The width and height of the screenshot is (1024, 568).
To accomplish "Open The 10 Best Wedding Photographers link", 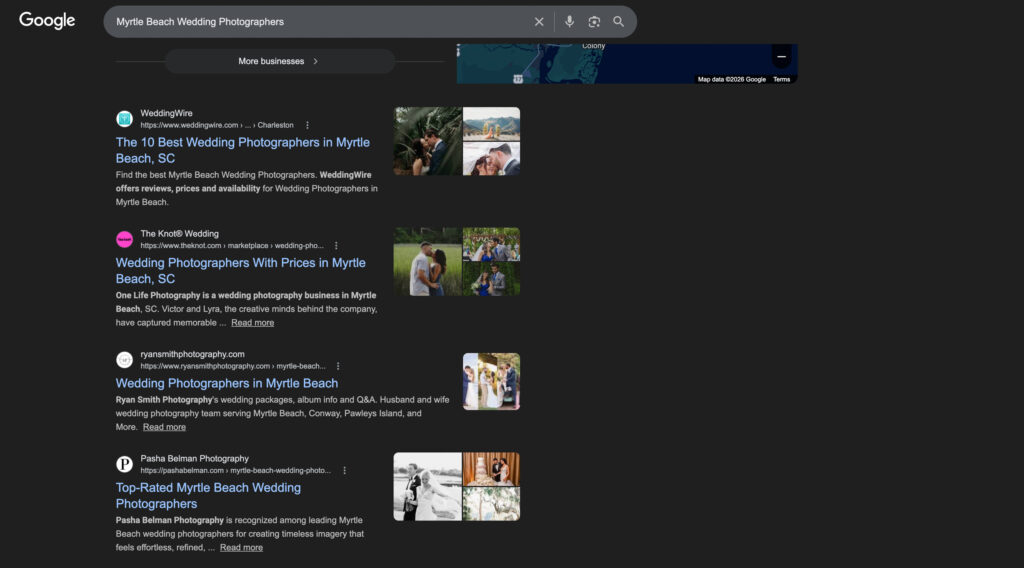I will click(242, 150).
